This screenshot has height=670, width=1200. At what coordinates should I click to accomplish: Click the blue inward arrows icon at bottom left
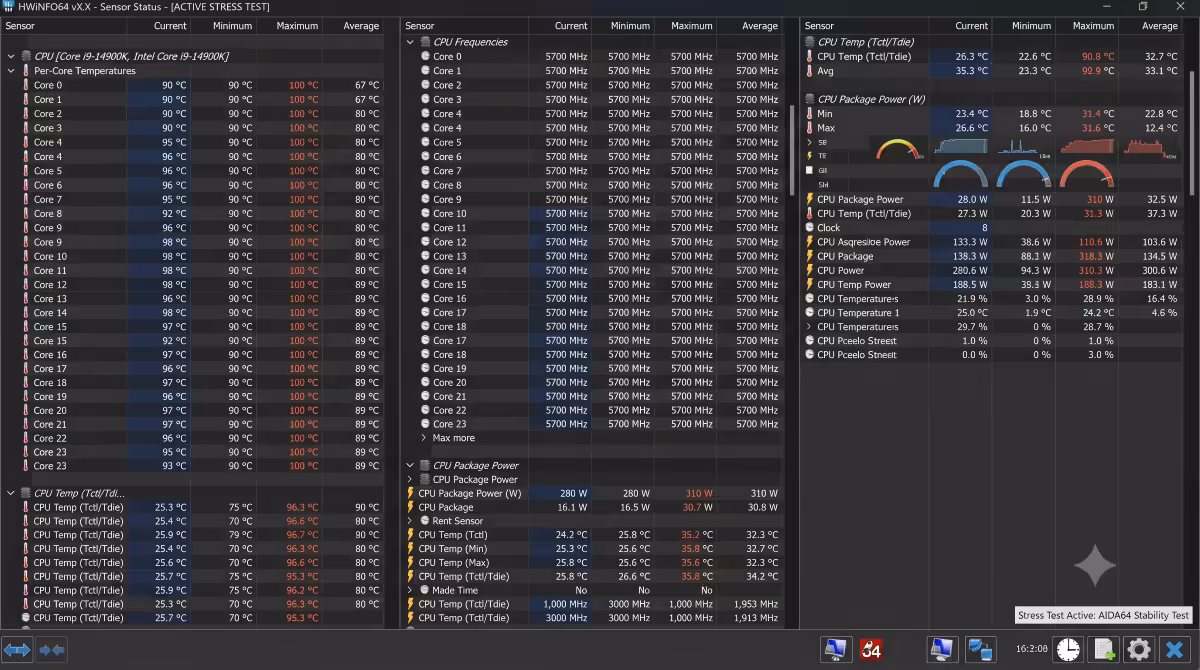click(51, 650)
